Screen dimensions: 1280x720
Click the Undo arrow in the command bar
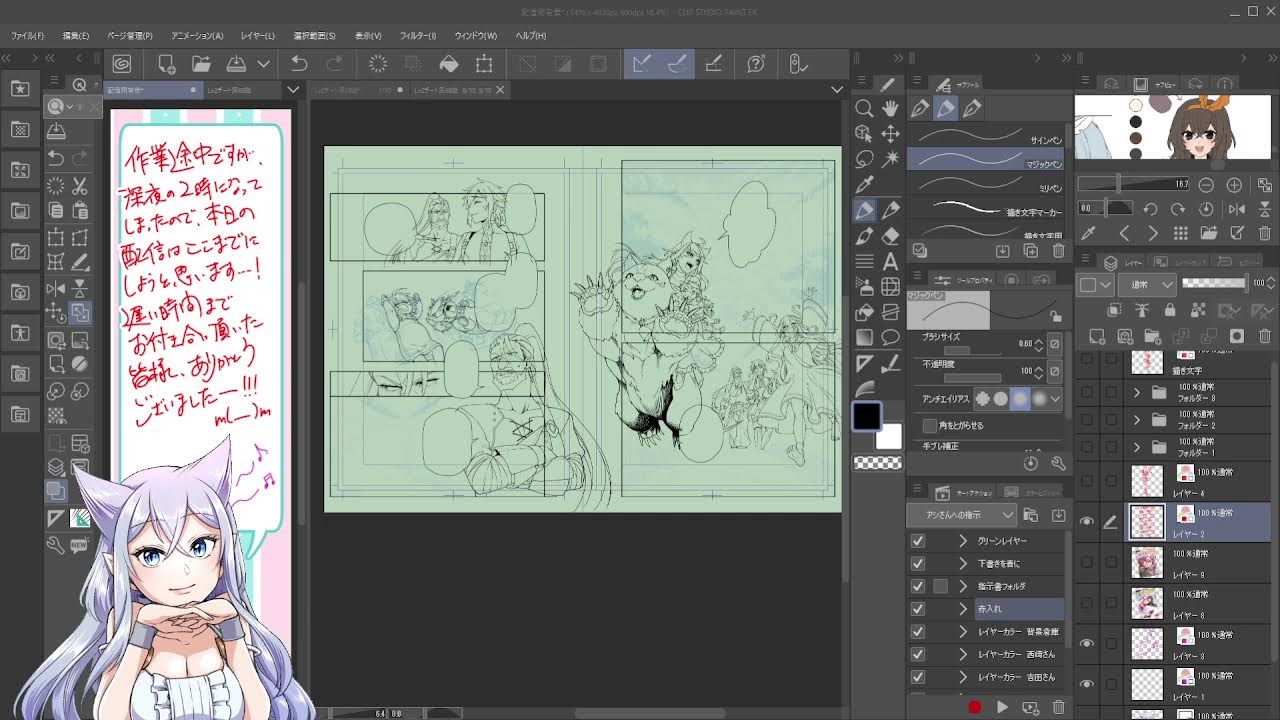point(299,64)
